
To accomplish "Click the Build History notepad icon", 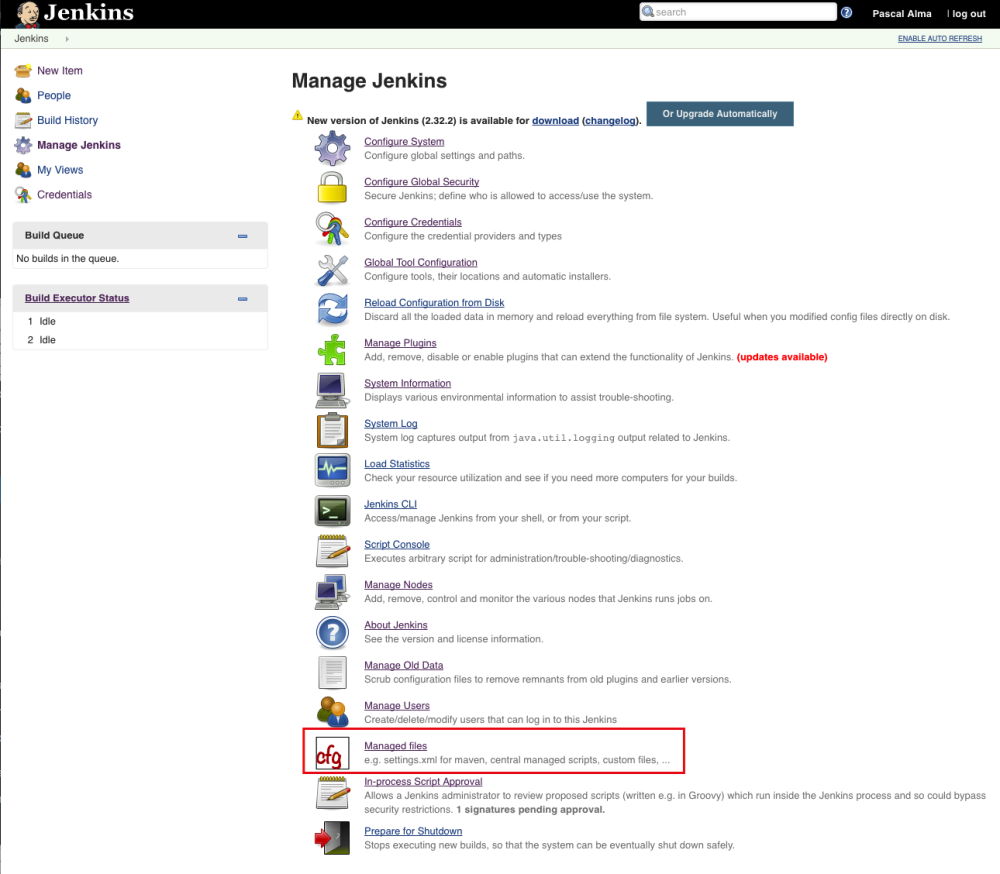I will coord(23,121).
